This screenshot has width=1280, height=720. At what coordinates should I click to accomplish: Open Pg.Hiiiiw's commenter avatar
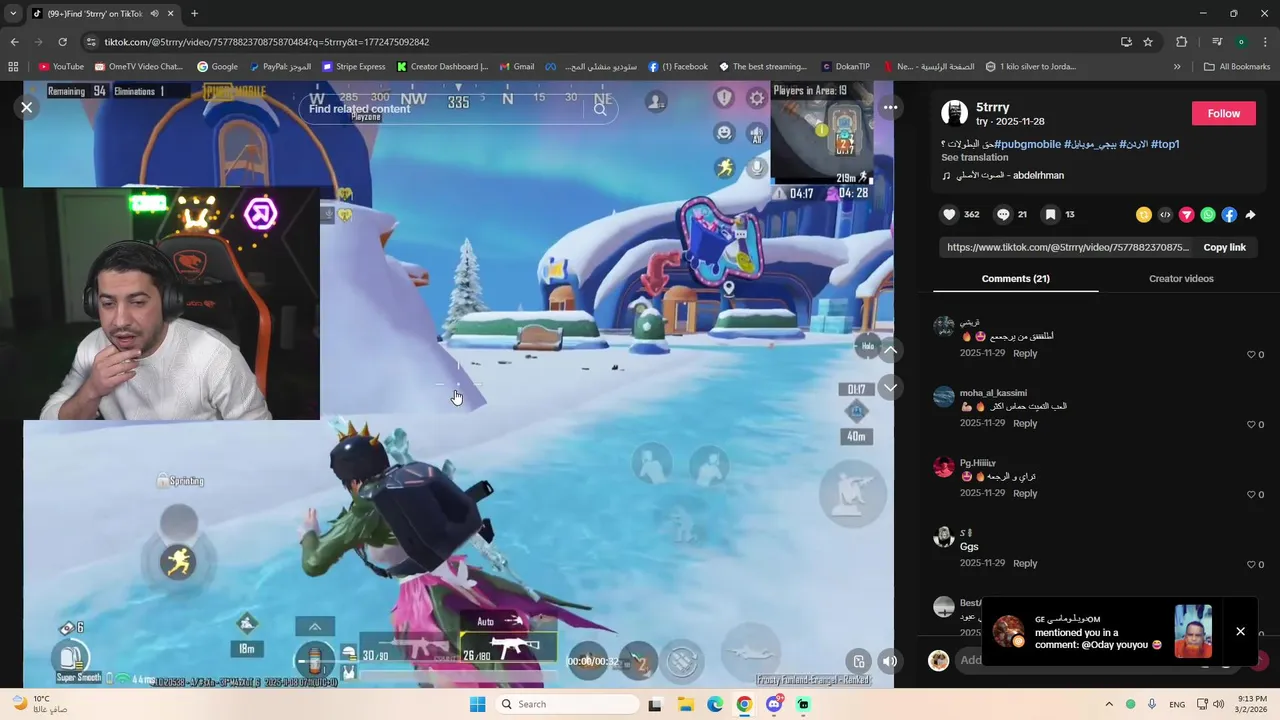coord(944,467)
